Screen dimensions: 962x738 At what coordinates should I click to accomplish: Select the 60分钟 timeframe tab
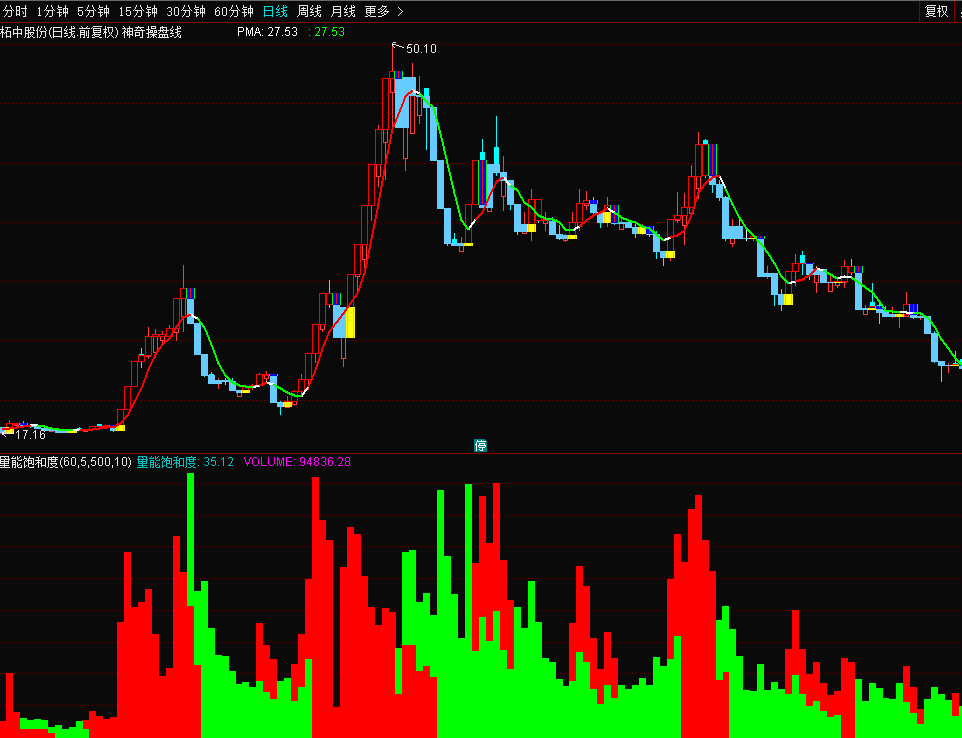pyautogui.click(x=234, y=11)
